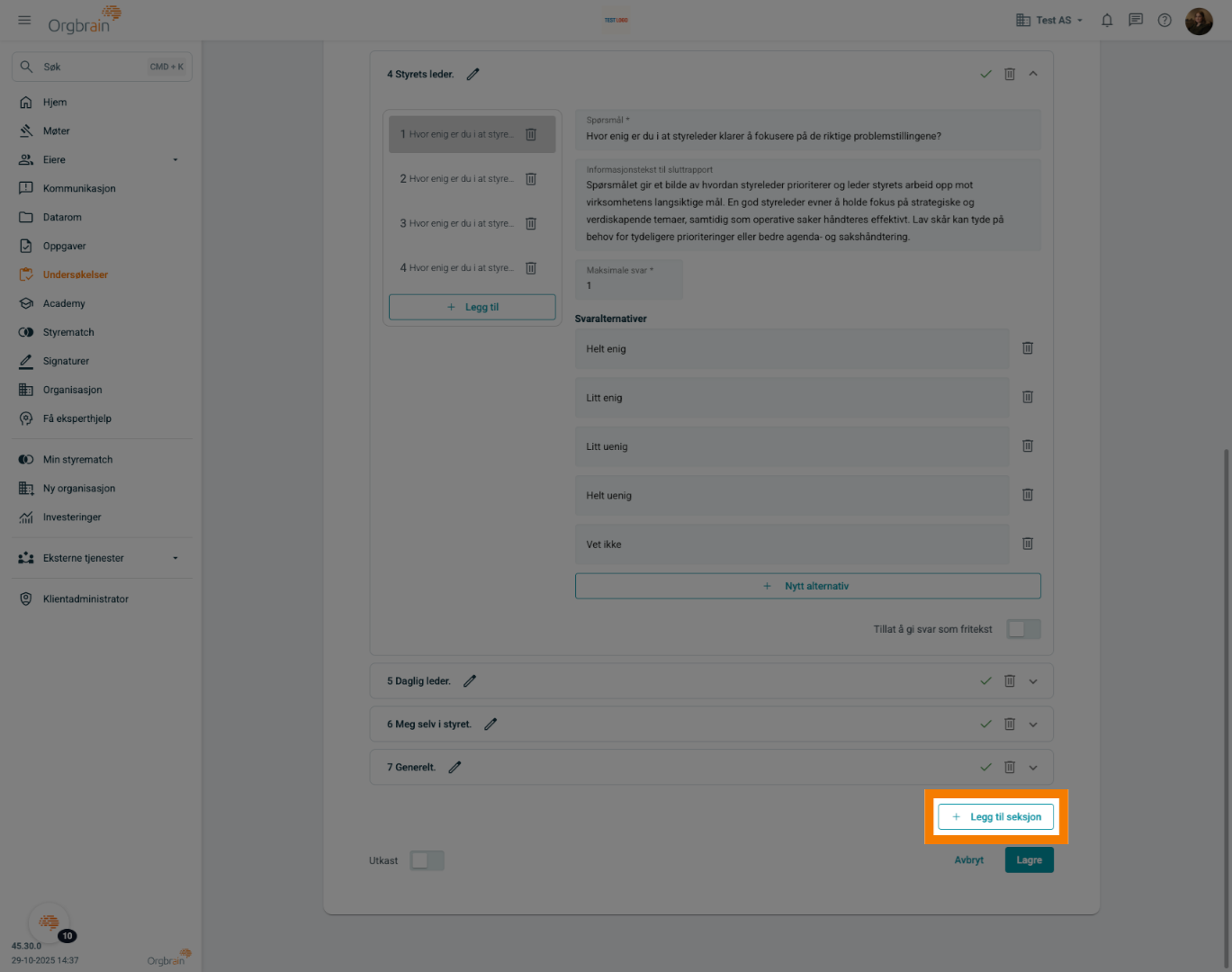The image size is (1232, 972).
Task: Delete question 1 in the question list
Action: [531, 134]
